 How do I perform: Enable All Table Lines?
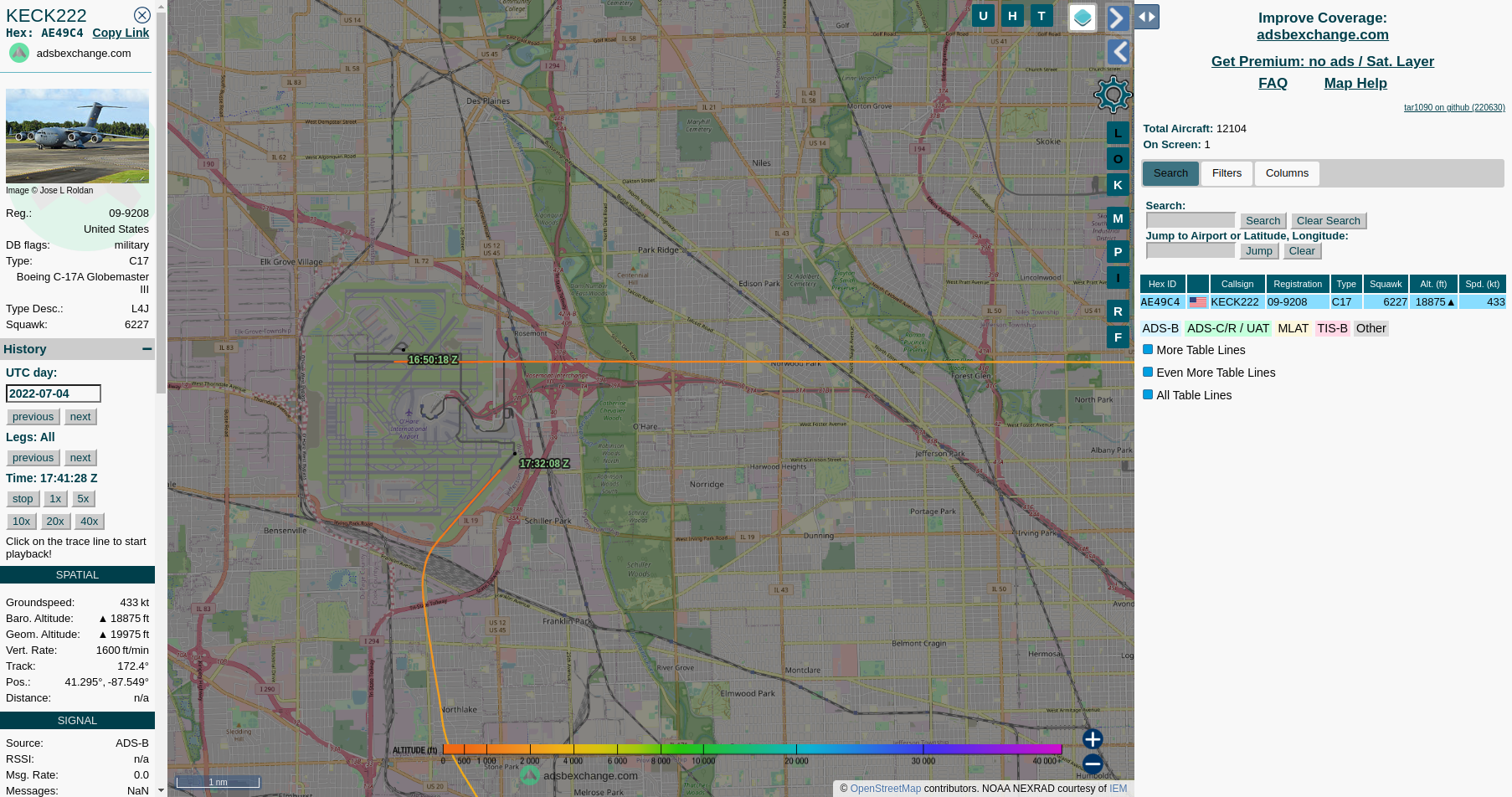[1148, 395]
